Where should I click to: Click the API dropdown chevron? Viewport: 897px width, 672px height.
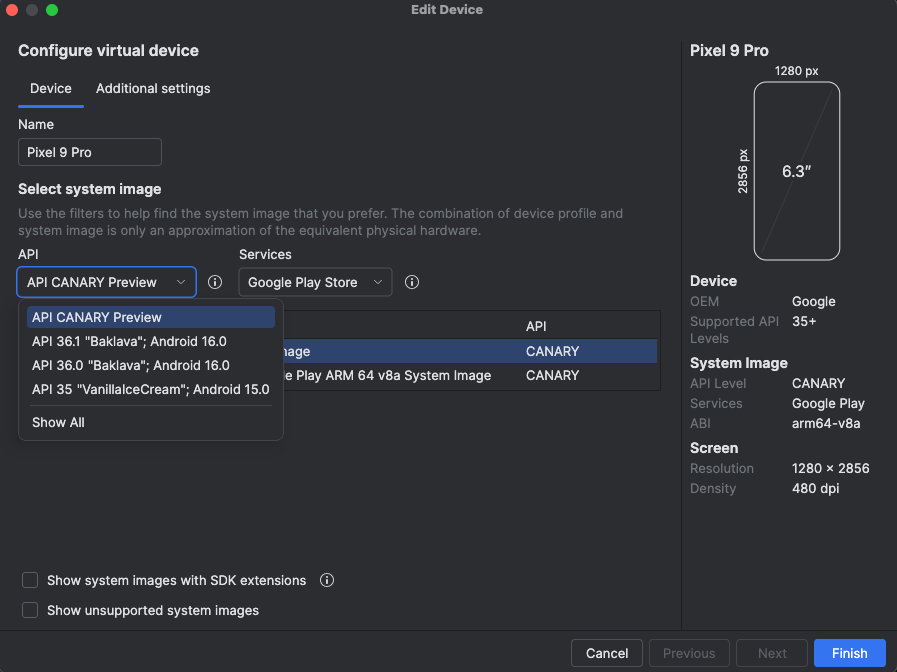(x=182, y=282)
